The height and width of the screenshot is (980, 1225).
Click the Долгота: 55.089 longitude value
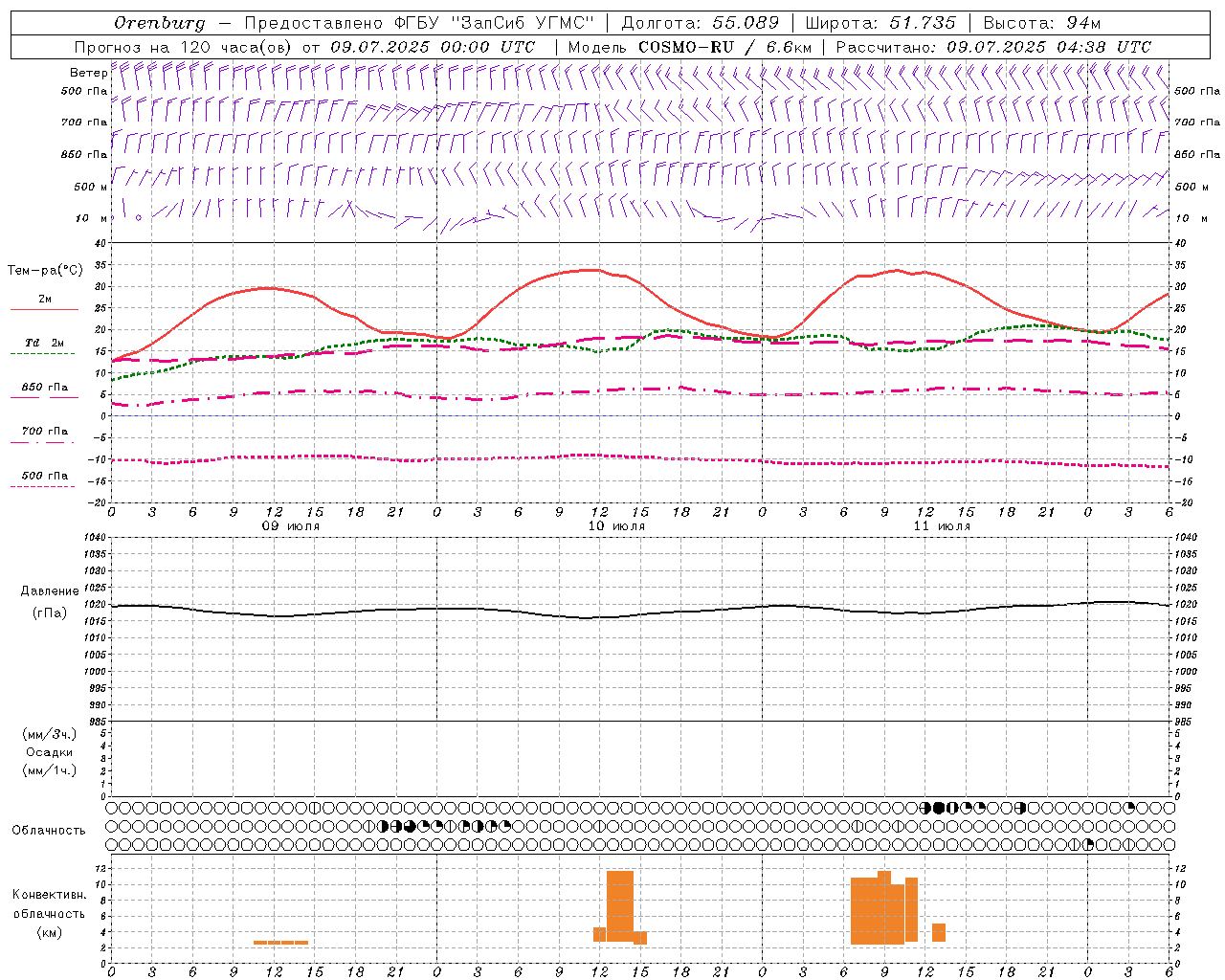pyautogui.click(x=701, y=22)
